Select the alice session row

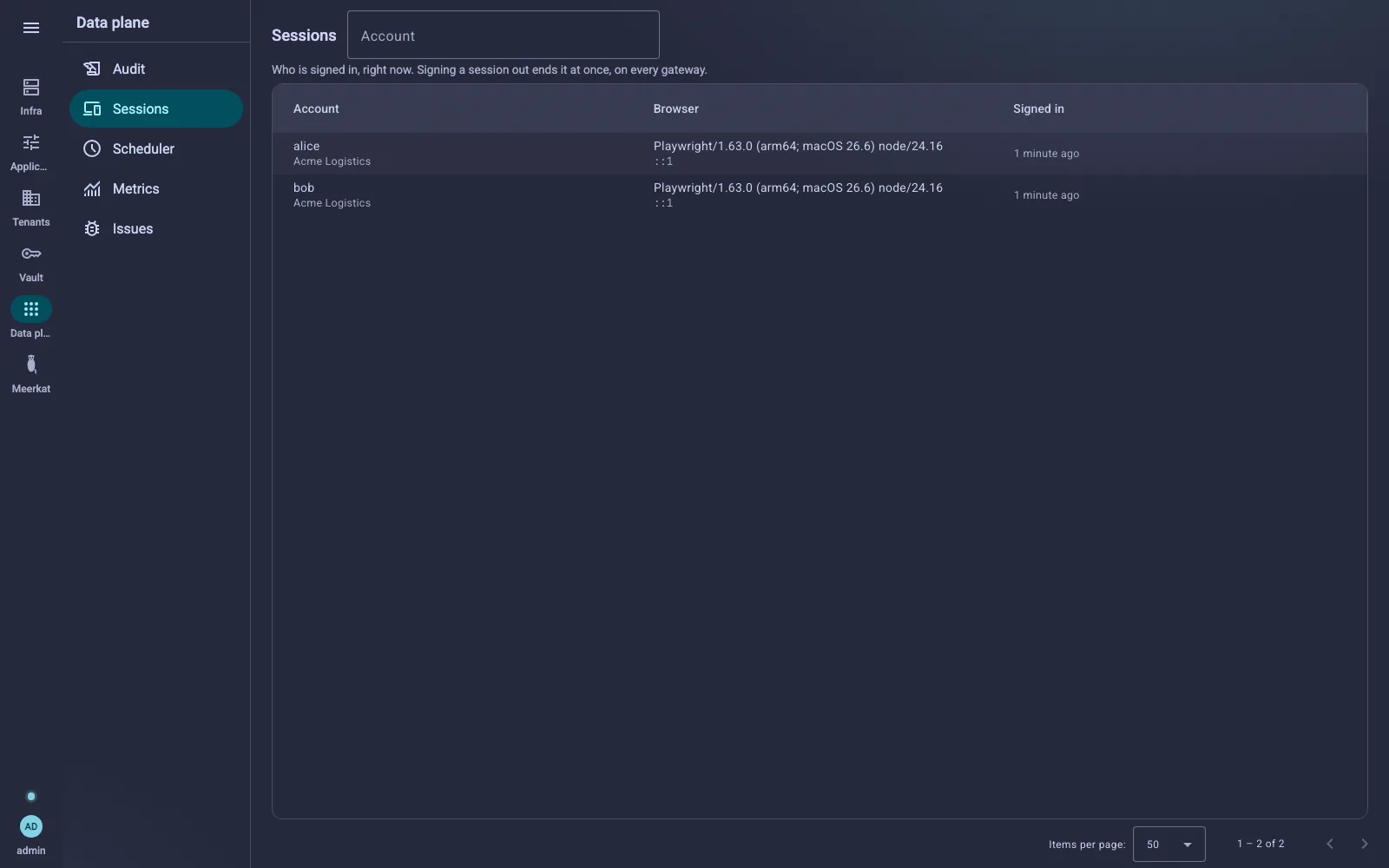point(820,154)
